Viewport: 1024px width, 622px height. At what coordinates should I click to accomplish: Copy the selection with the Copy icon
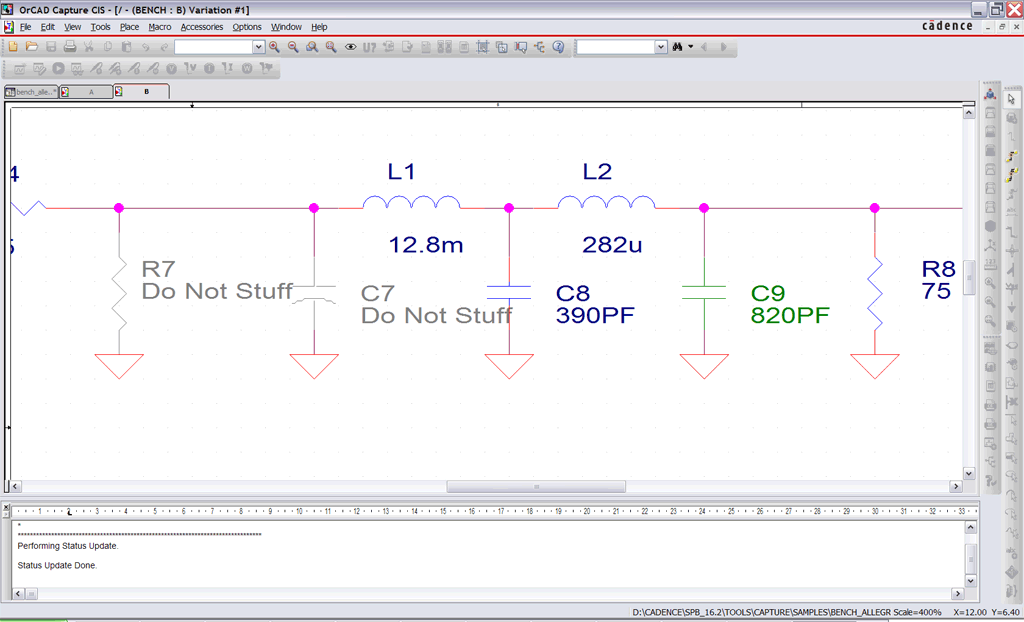coord(108,46)
